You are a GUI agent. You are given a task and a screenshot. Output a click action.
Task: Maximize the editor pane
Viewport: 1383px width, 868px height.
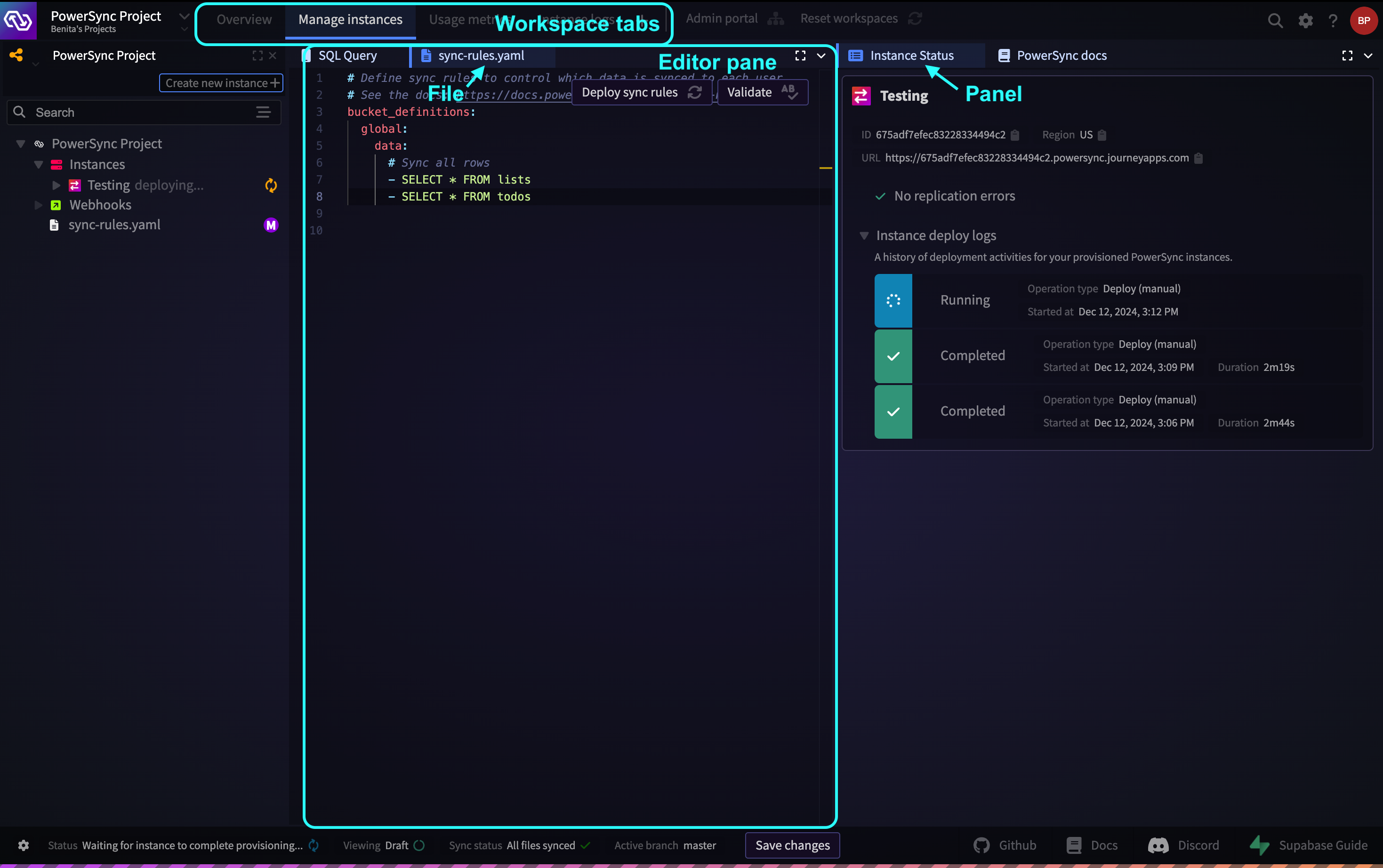[800, 55]
